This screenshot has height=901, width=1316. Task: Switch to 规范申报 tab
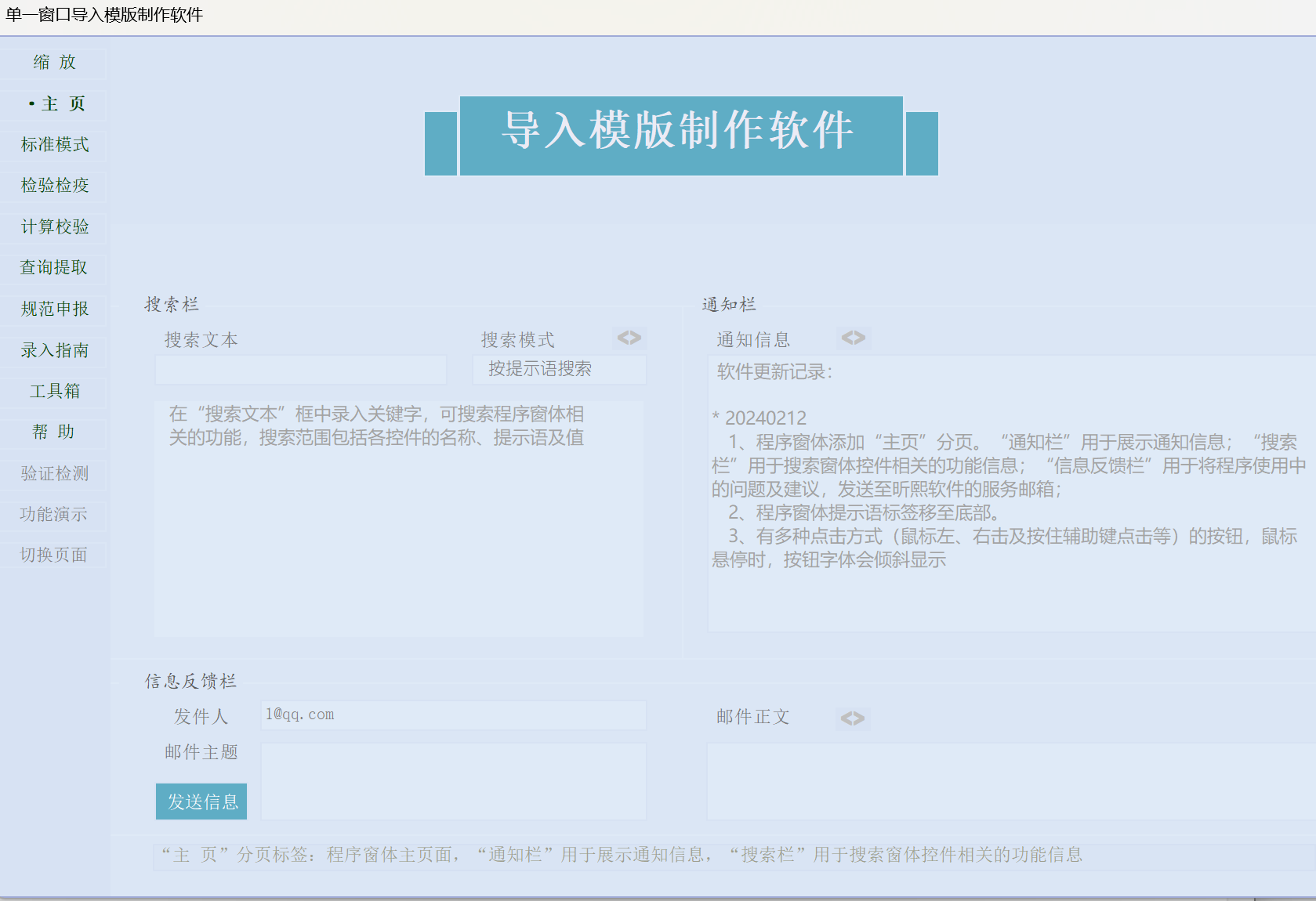(x=54, y=309)
